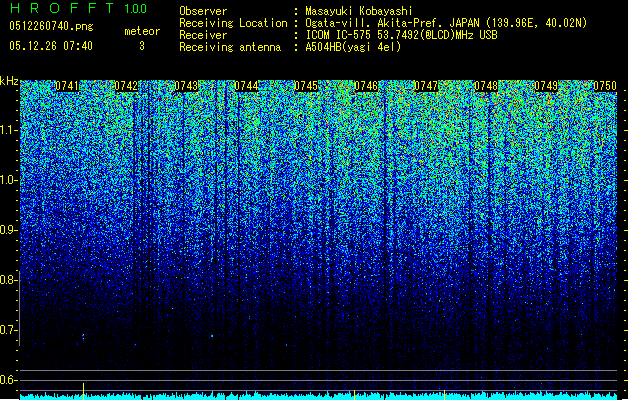Click the yellow meteor marker after 0747
This screenshot has height=400, width=629.
click(x=444, y=395)
